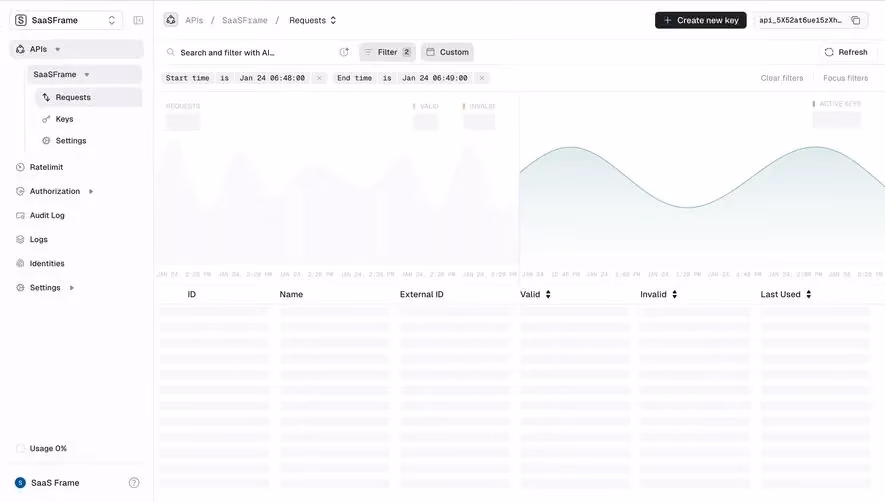Click the help question mark icon
The height and width of the screenshot is (502, 885).
tap(134, 483)
